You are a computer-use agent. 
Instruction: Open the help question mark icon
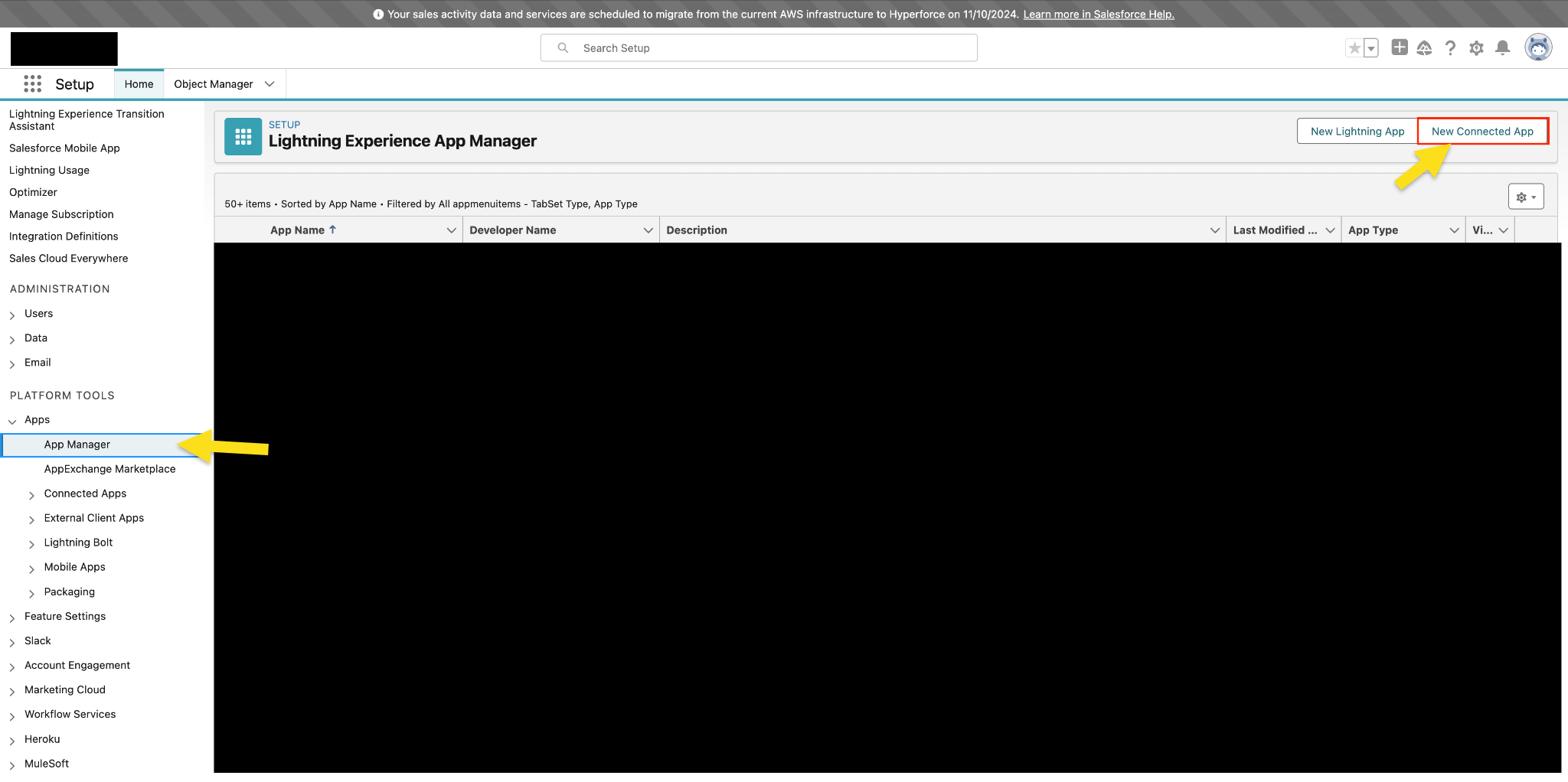pos(1451,48)
